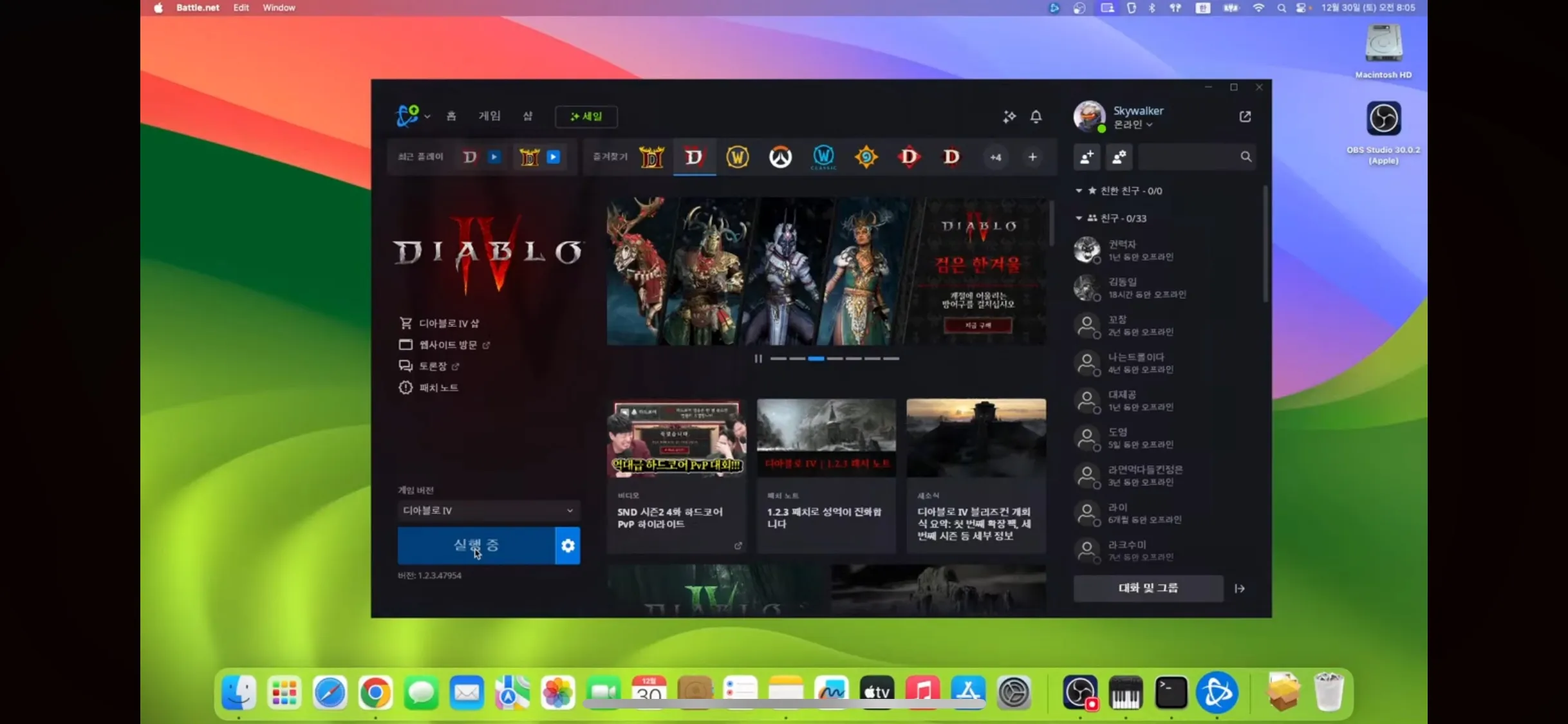Open the 게임 버전 디아블로 IV dropdown
The width and height of the screenshot is (1568, 724).
coord(488,510)
